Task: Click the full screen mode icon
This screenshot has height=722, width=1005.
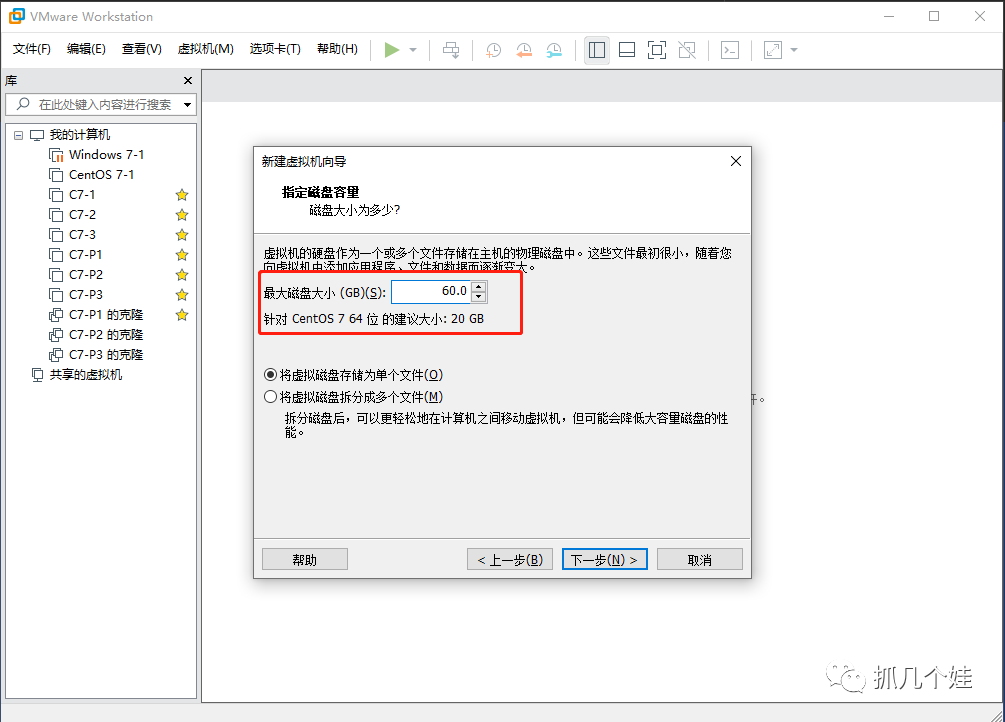Action: (657, 50)
